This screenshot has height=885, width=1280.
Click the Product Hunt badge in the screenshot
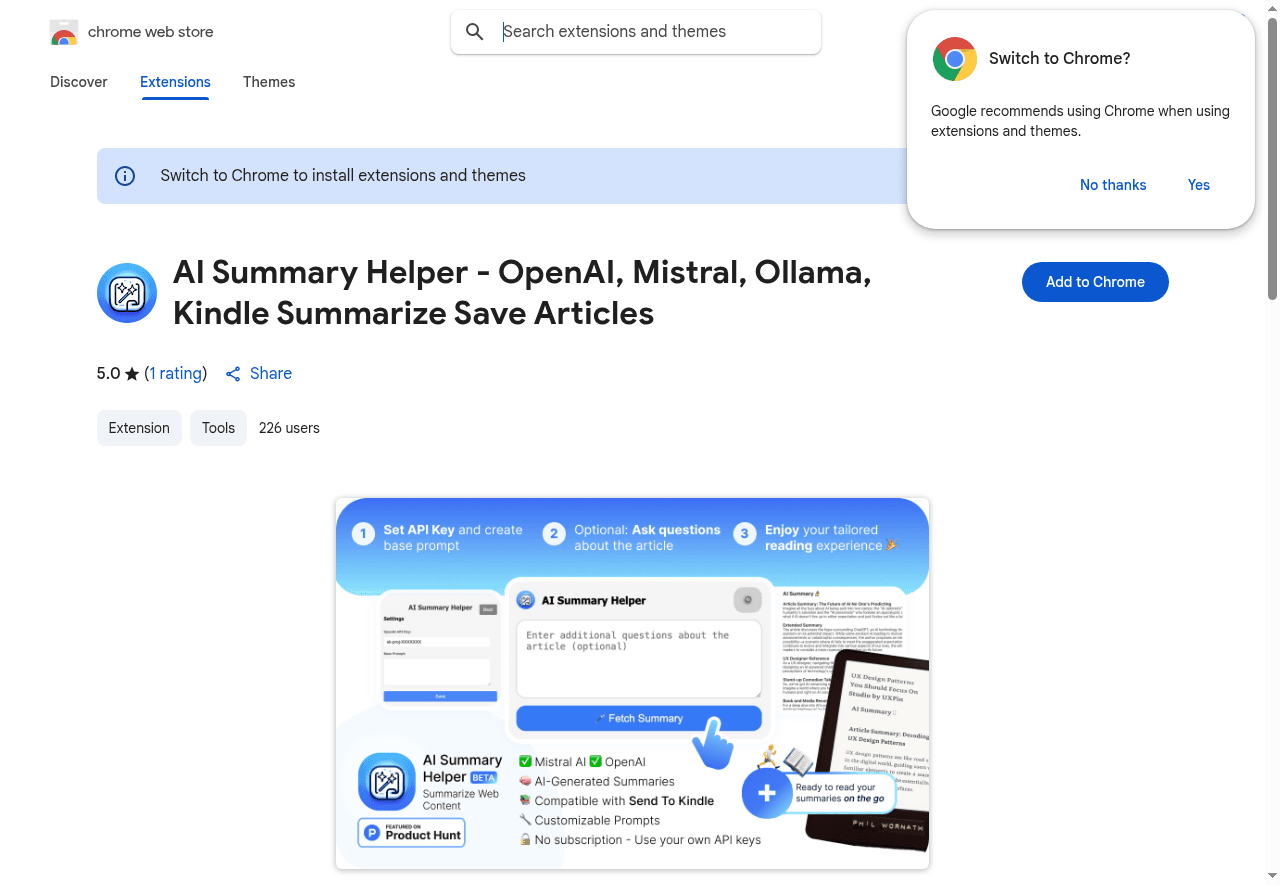point(411,832)
